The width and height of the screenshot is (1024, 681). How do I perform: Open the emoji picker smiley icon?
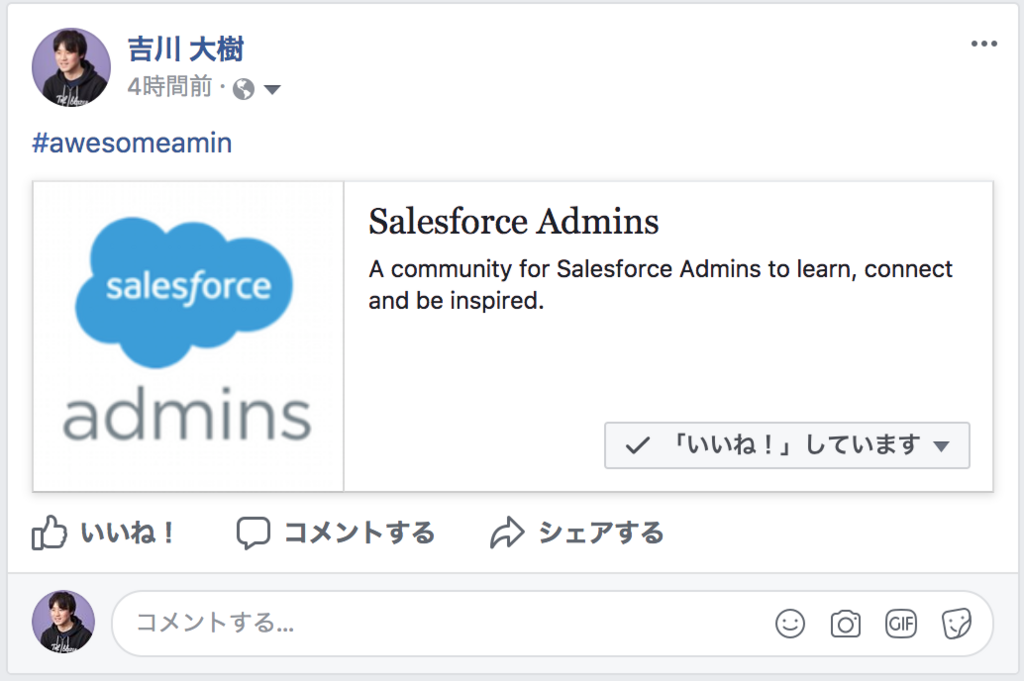[x=790, y=624]
